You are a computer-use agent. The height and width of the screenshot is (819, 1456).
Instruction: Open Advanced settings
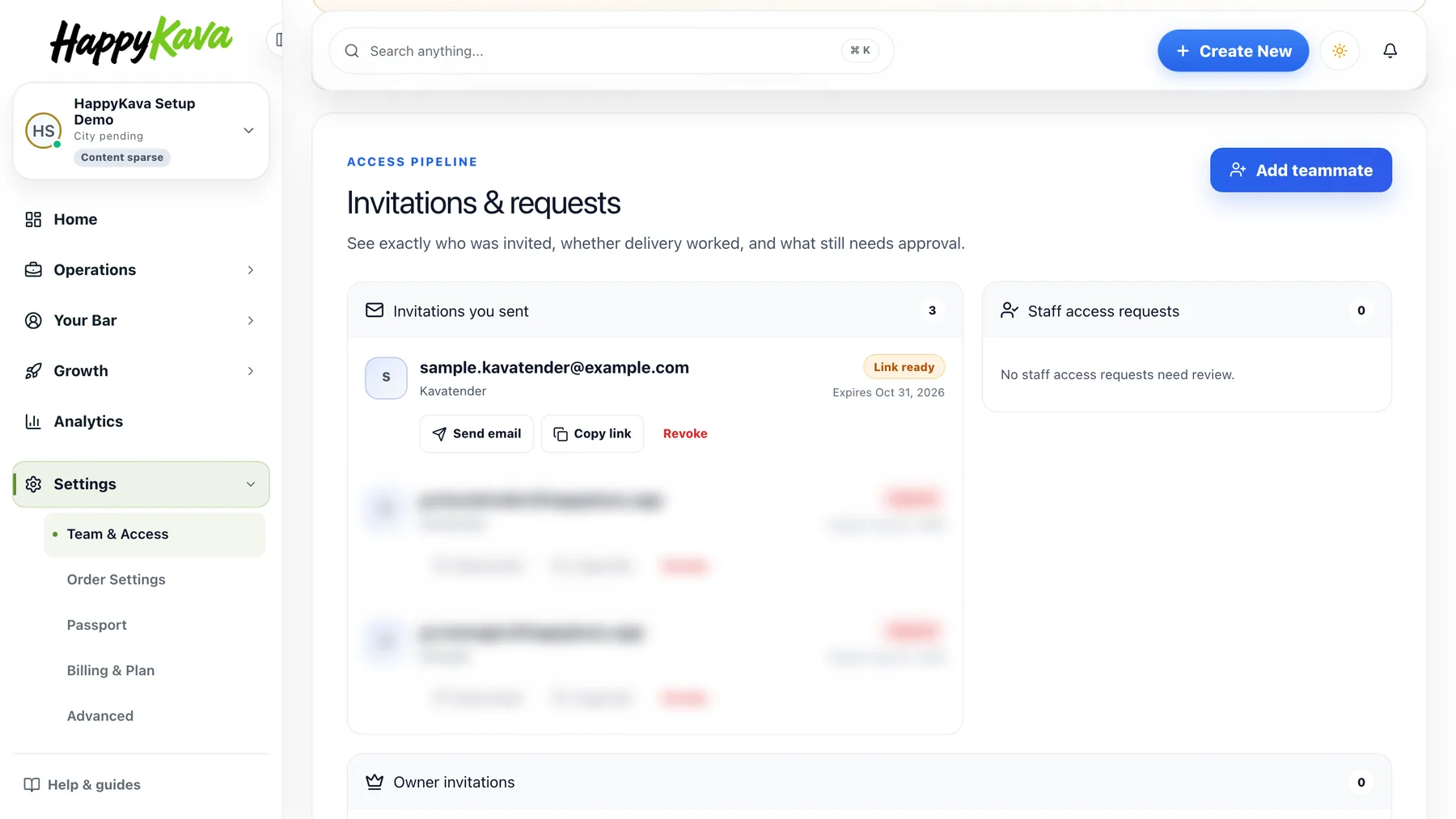pyautogui.click(x=99, y=716)
